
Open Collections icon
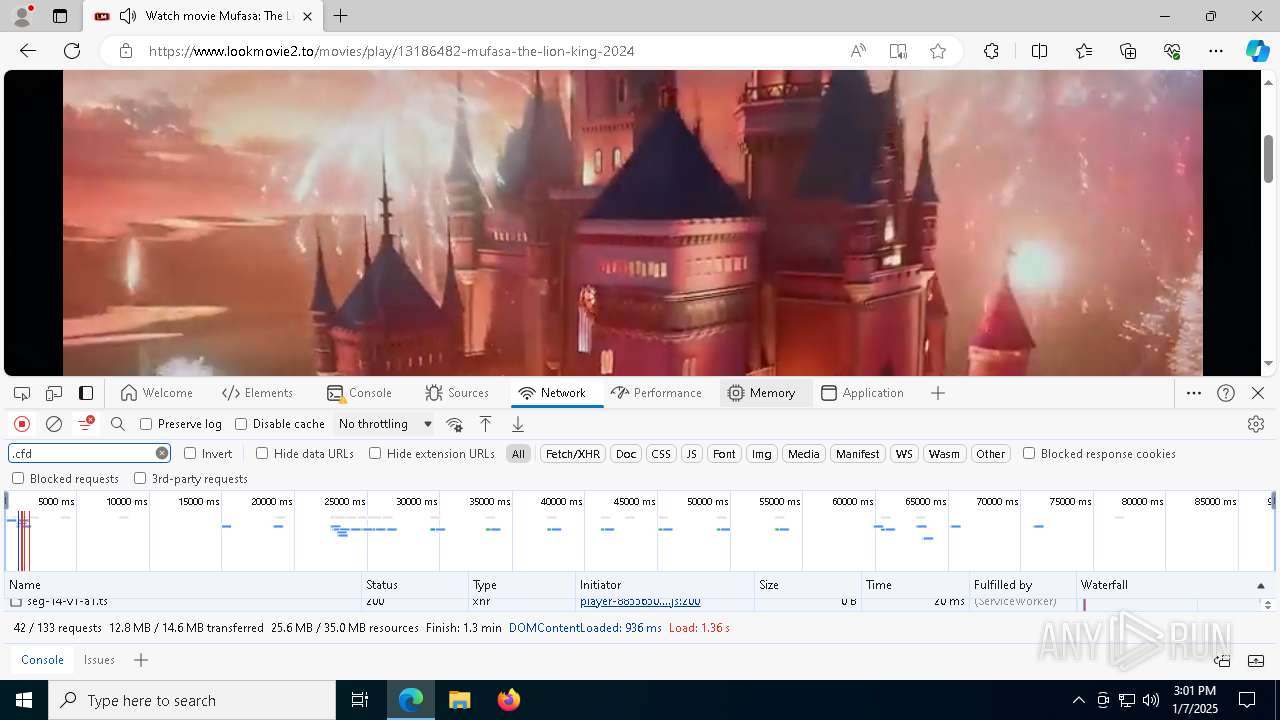tap(1128, 51)
